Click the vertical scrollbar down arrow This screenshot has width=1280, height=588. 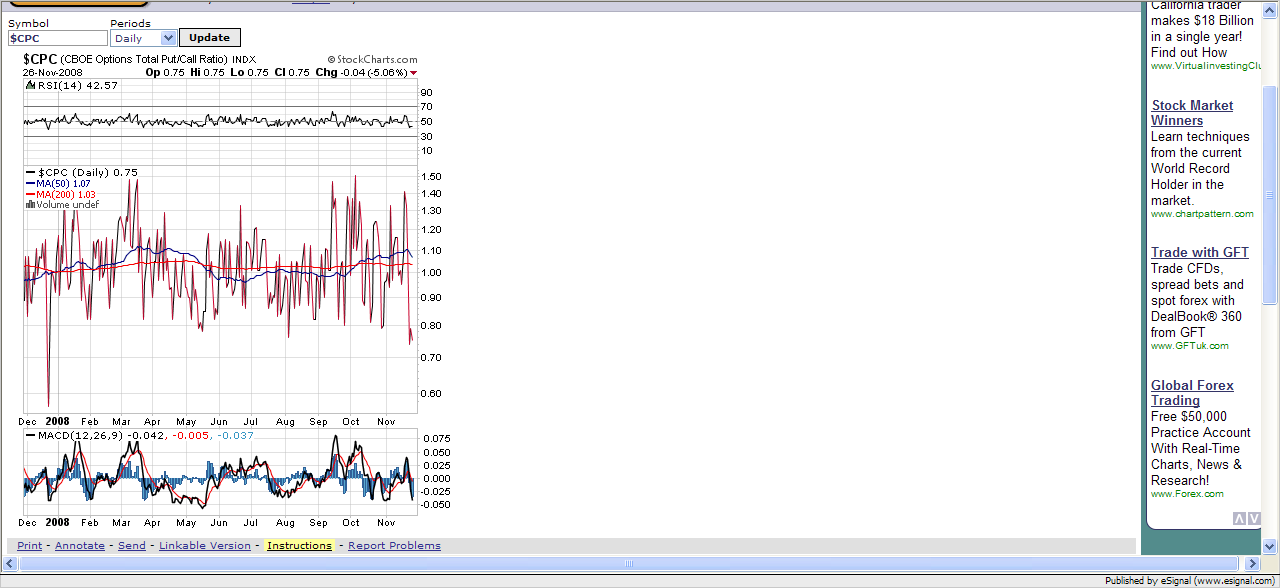[1270, 547]
